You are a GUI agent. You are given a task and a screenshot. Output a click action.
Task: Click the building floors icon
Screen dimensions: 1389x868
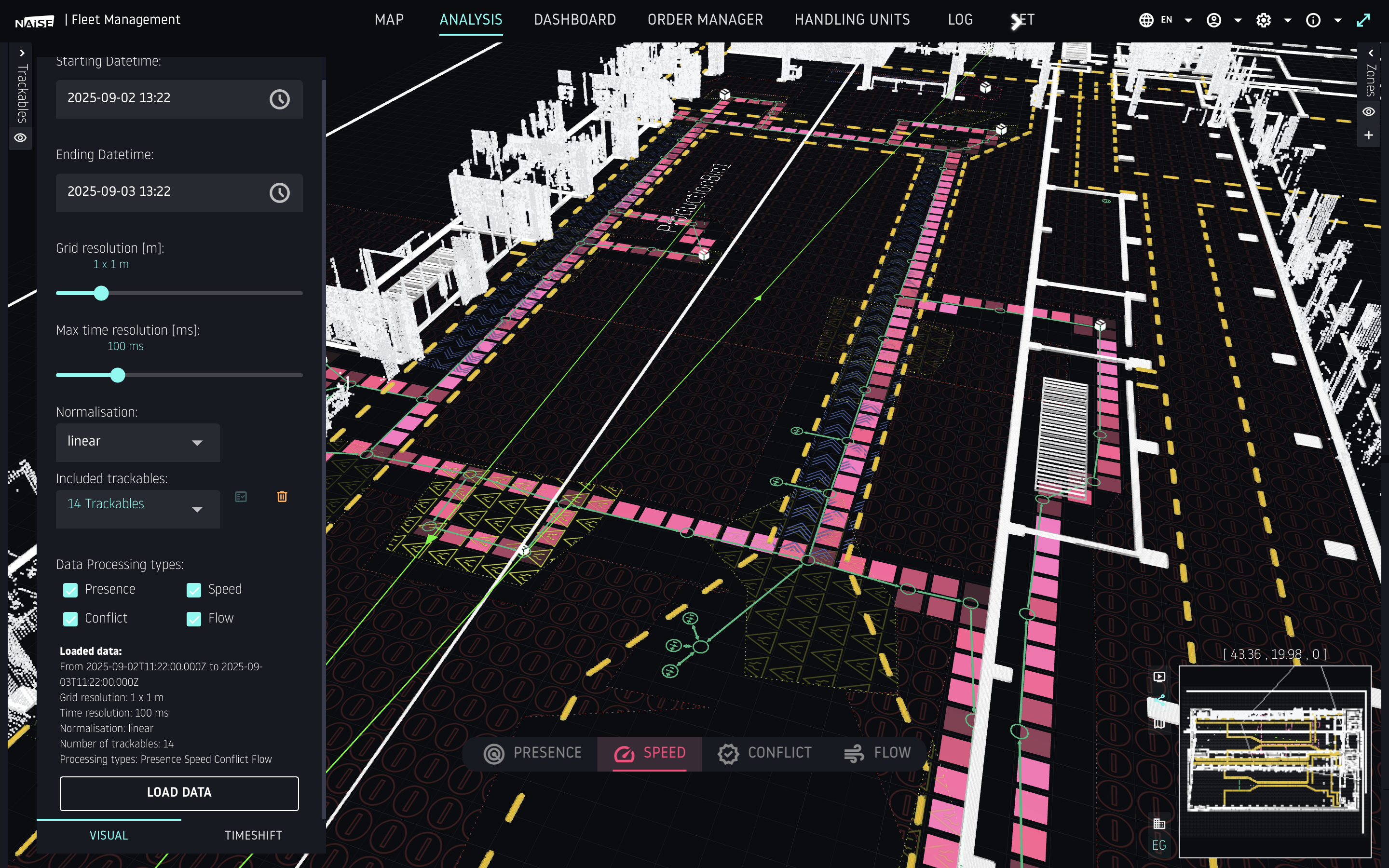click(1159, 824)
